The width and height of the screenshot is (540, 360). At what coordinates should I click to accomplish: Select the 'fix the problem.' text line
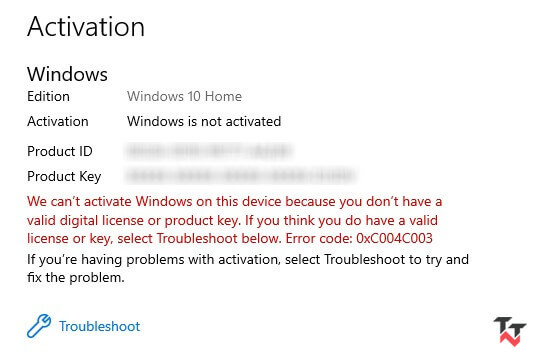click(x=76, y=277)
